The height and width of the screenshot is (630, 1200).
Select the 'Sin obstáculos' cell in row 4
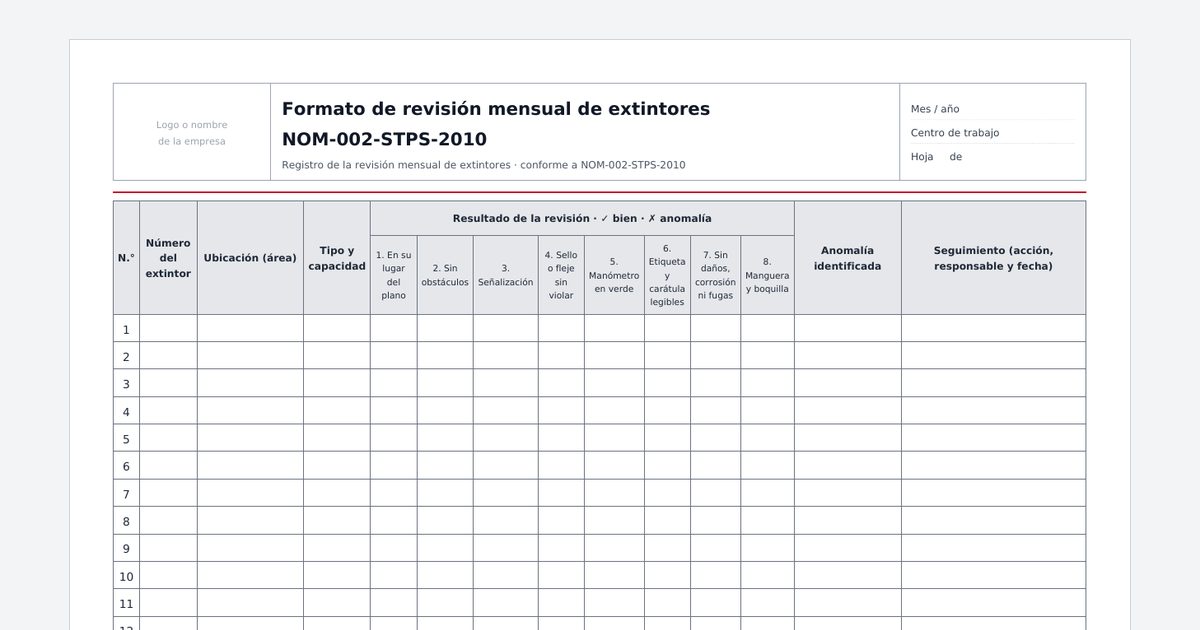coord(445,411)
